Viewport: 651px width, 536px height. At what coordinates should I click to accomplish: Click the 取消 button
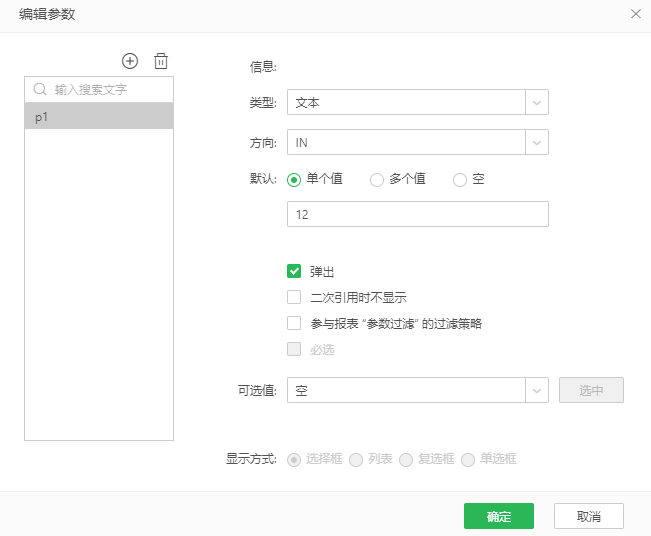pyautogui.click(x=589, y=516)
